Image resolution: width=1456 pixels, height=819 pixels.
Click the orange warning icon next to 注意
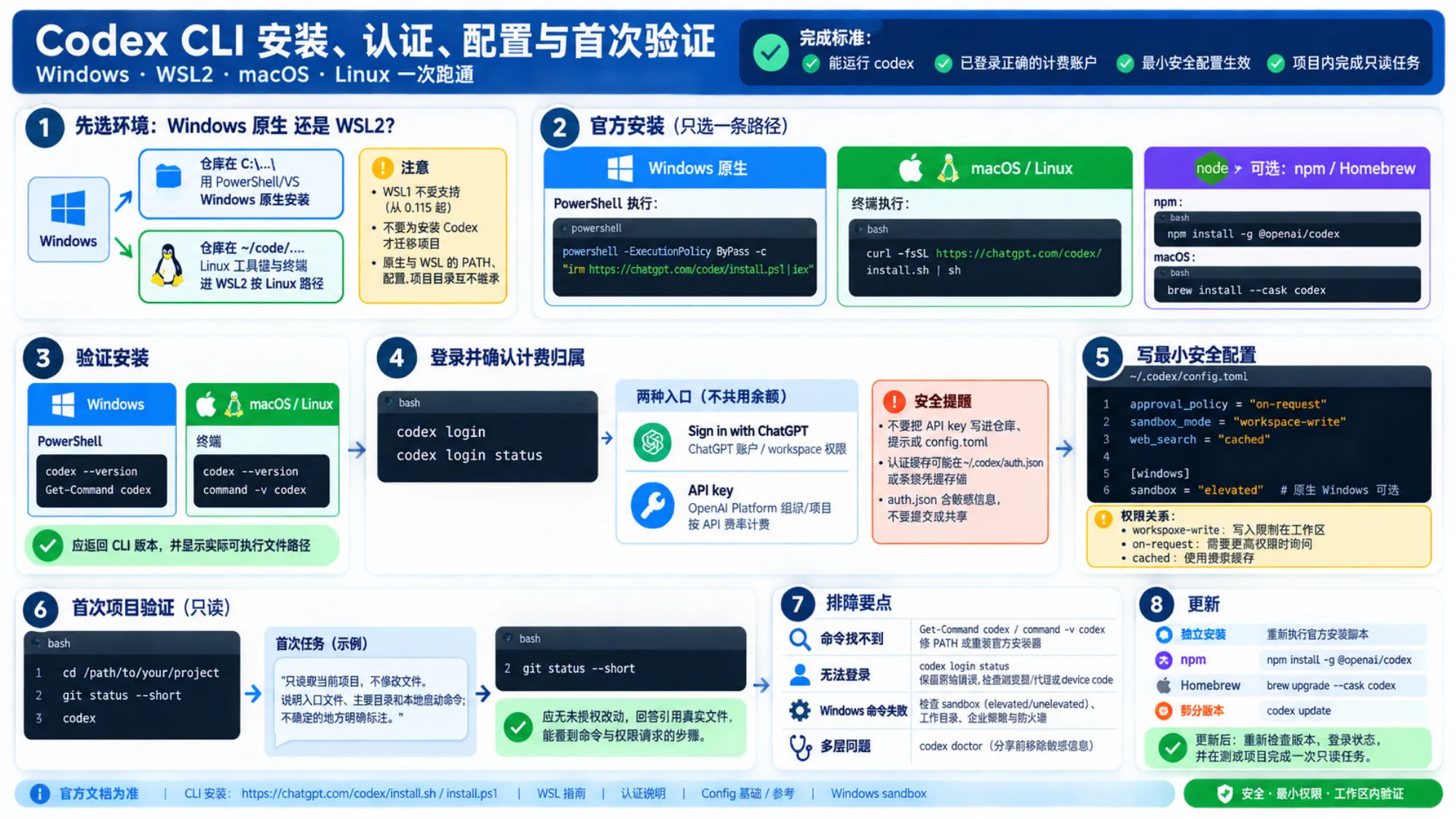click(381, 167)
